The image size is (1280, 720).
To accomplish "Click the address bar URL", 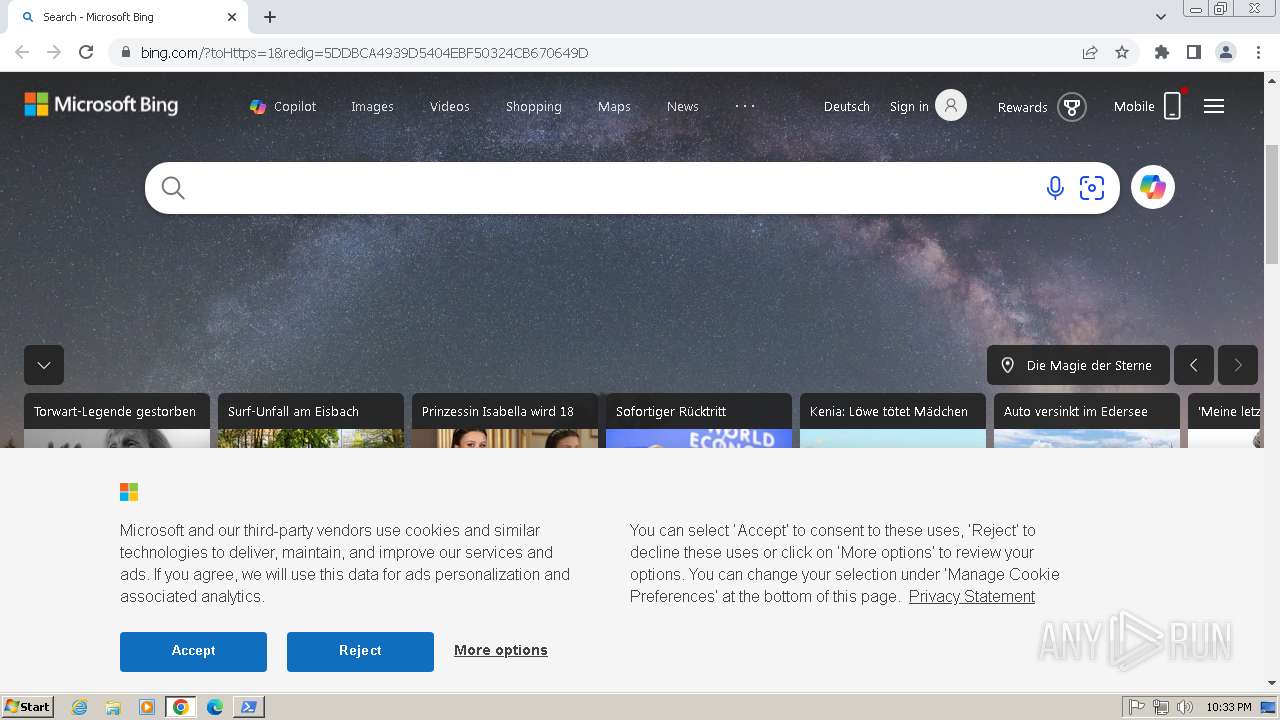I will 364,52.
